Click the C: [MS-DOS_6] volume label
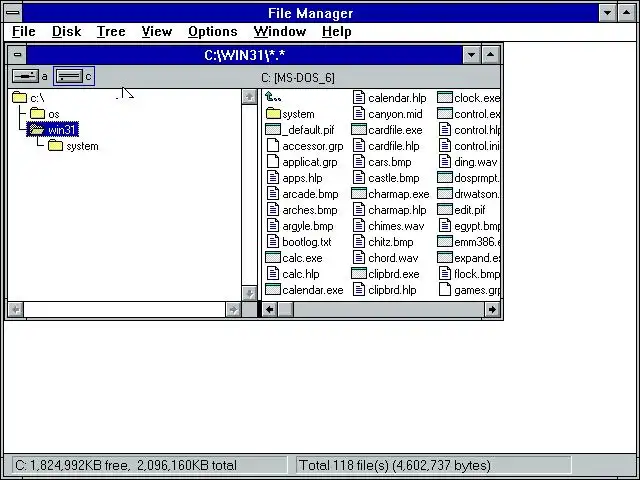The image size is (640, 480). pos(298,78)
